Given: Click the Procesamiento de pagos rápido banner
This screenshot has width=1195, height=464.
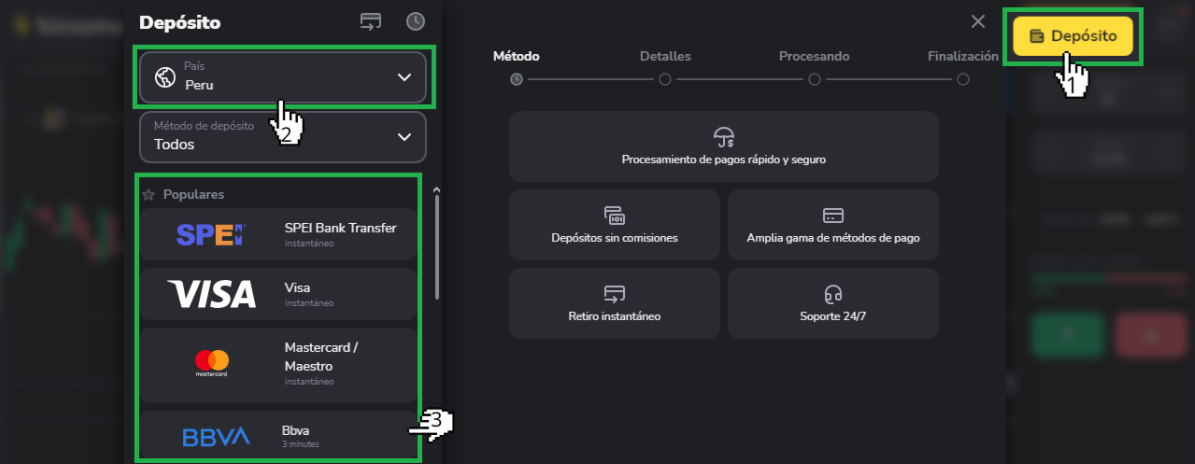Looking at the screenshot, I should pyautogui.click(x=723, y=146).
